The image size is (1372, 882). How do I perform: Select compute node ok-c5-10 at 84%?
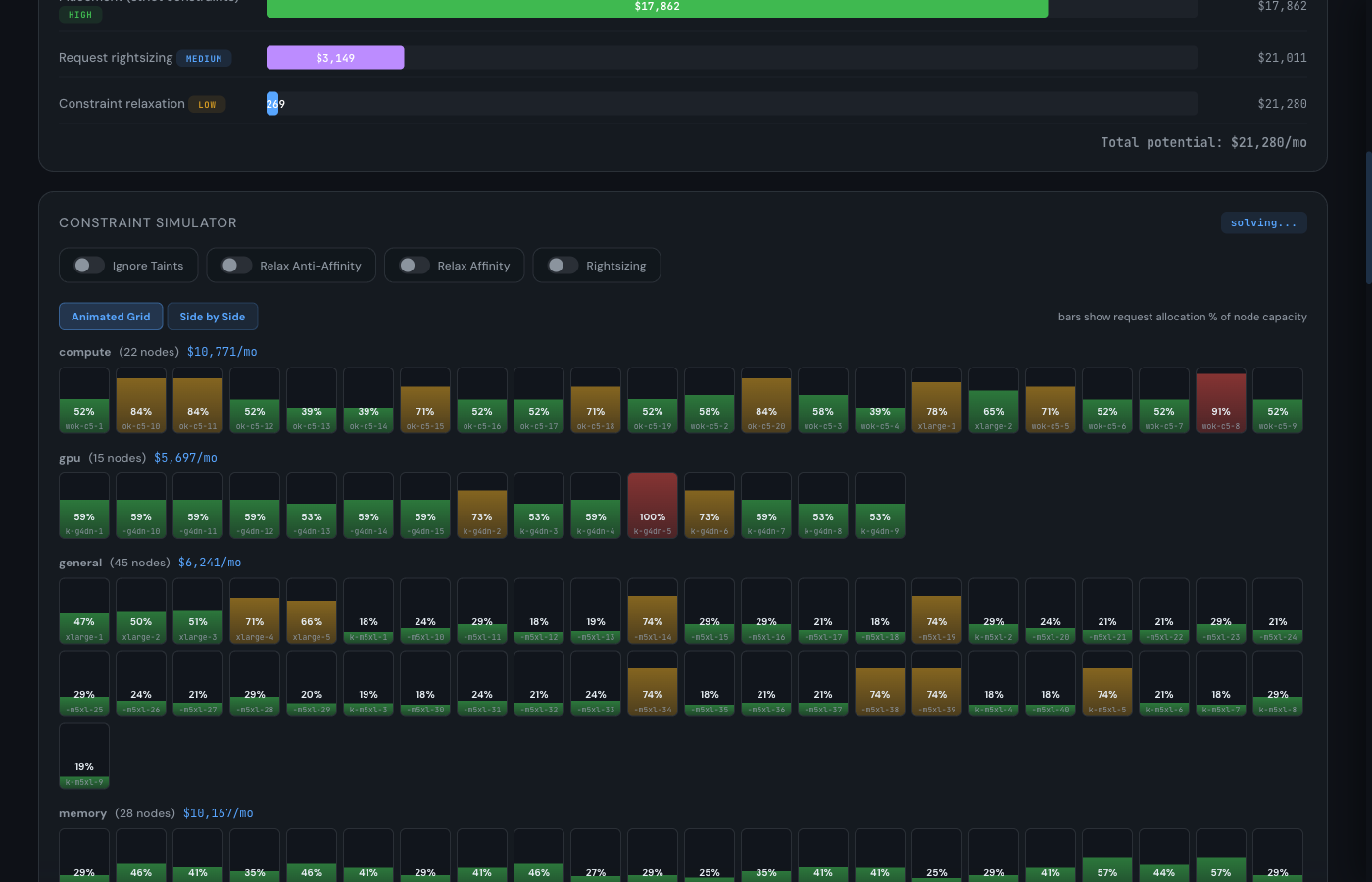(141, 400)
